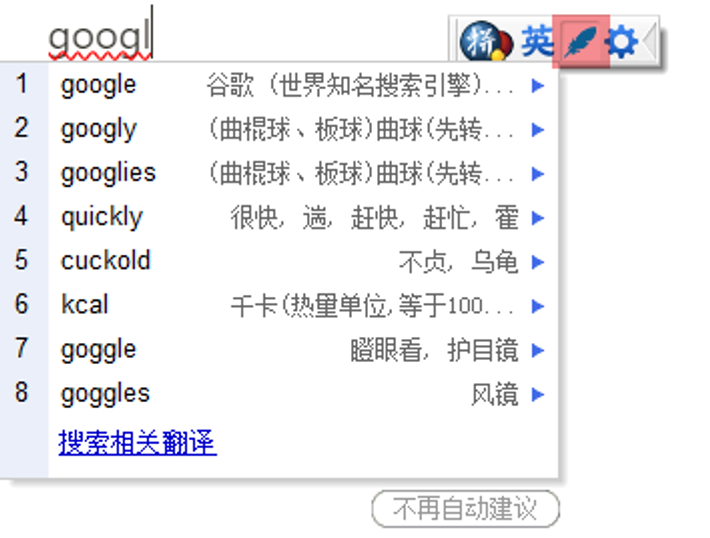The width and height of the screenshot is (710, 538).
Task: Click the translation 风镜
Action: coord(494,394)
